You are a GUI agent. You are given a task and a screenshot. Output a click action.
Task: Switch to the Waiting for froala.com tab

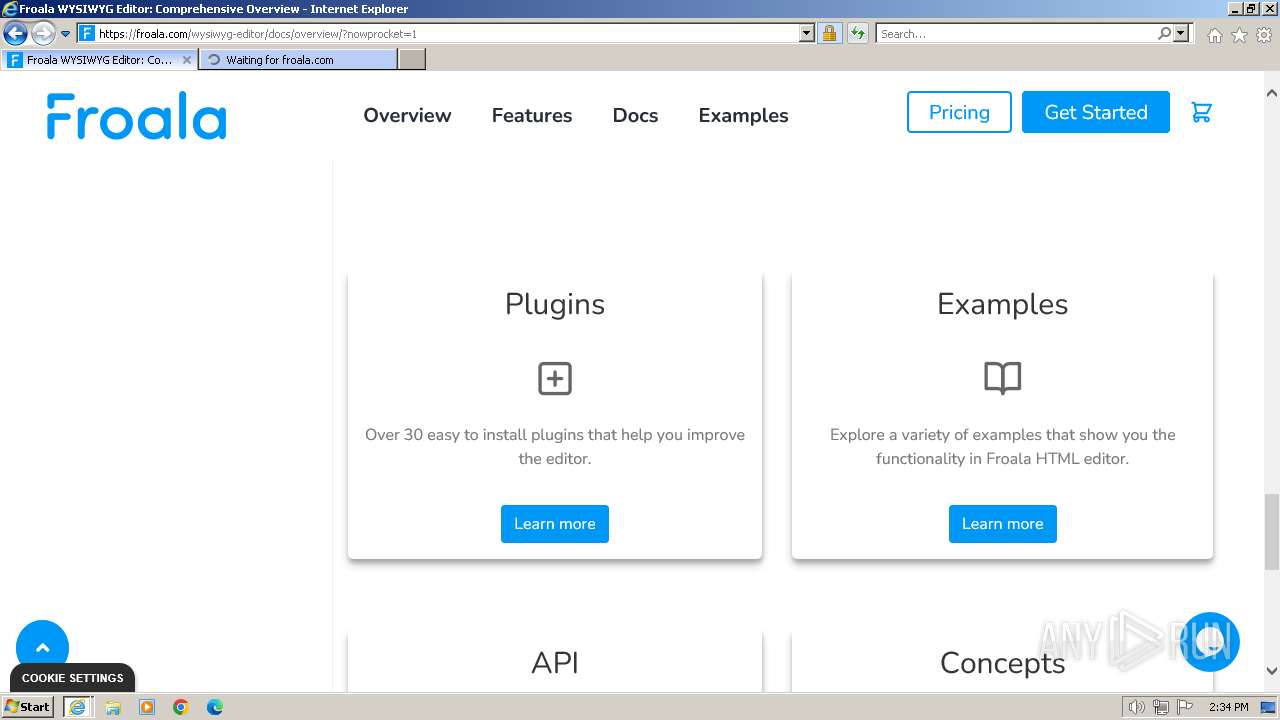click(298, 60)
